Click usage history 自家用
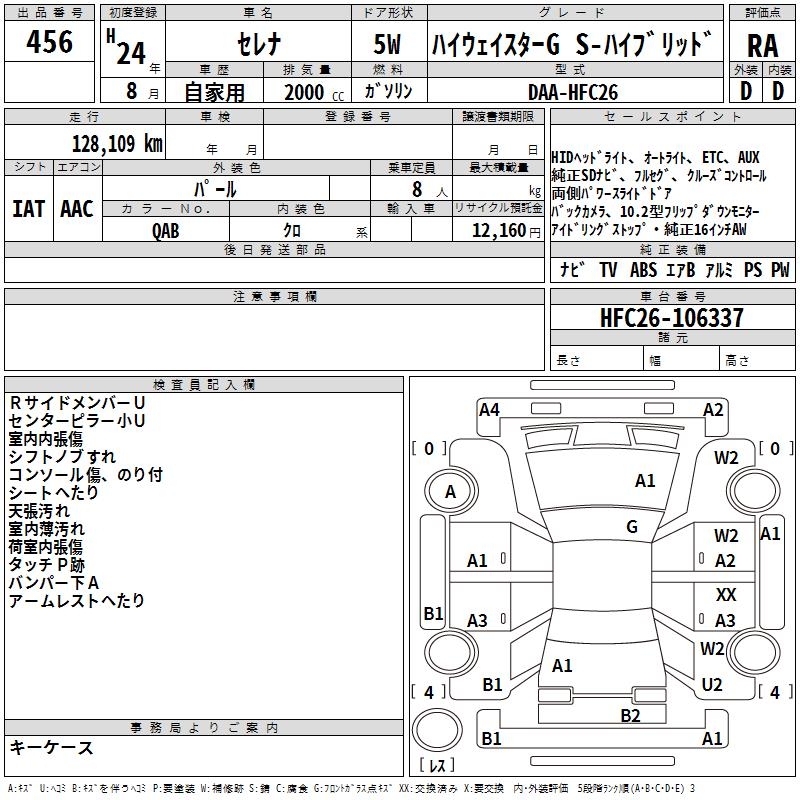This screenshot has width=800, height=800. (x=214, y=92)
